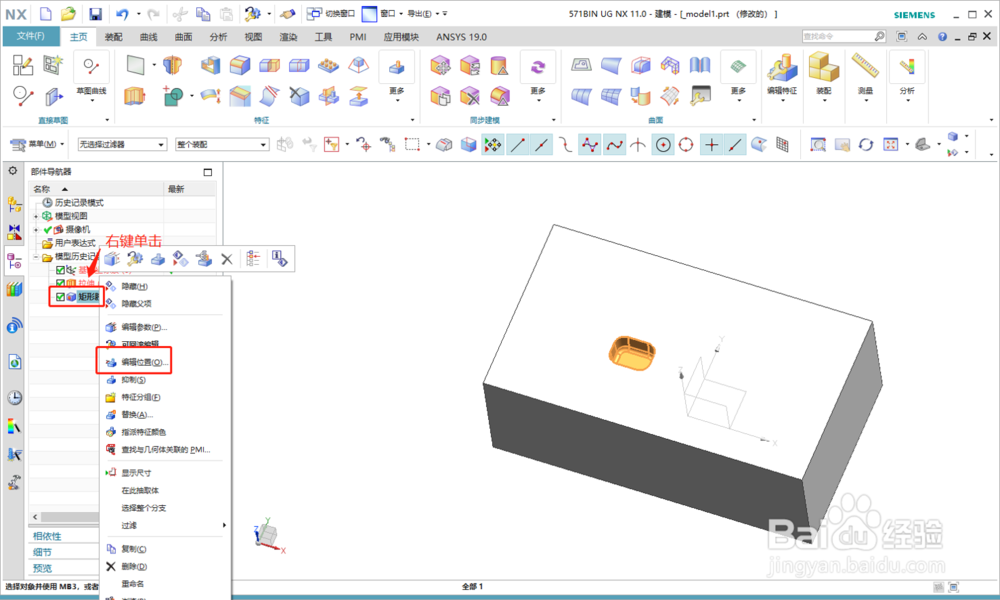Switch to the 曲线 ribbon tab
This screenshot has height=600, width=1000.
[149, 37]
